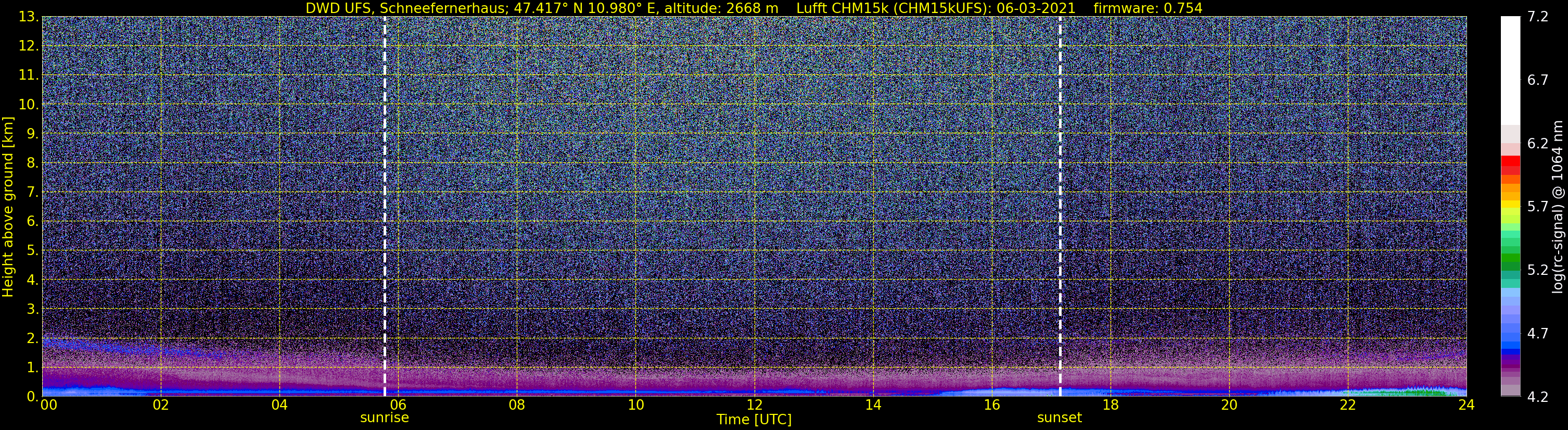The image size is (1568, 430).
Task: Click the white dashed sunrise marker line
Action: point(385,207)
